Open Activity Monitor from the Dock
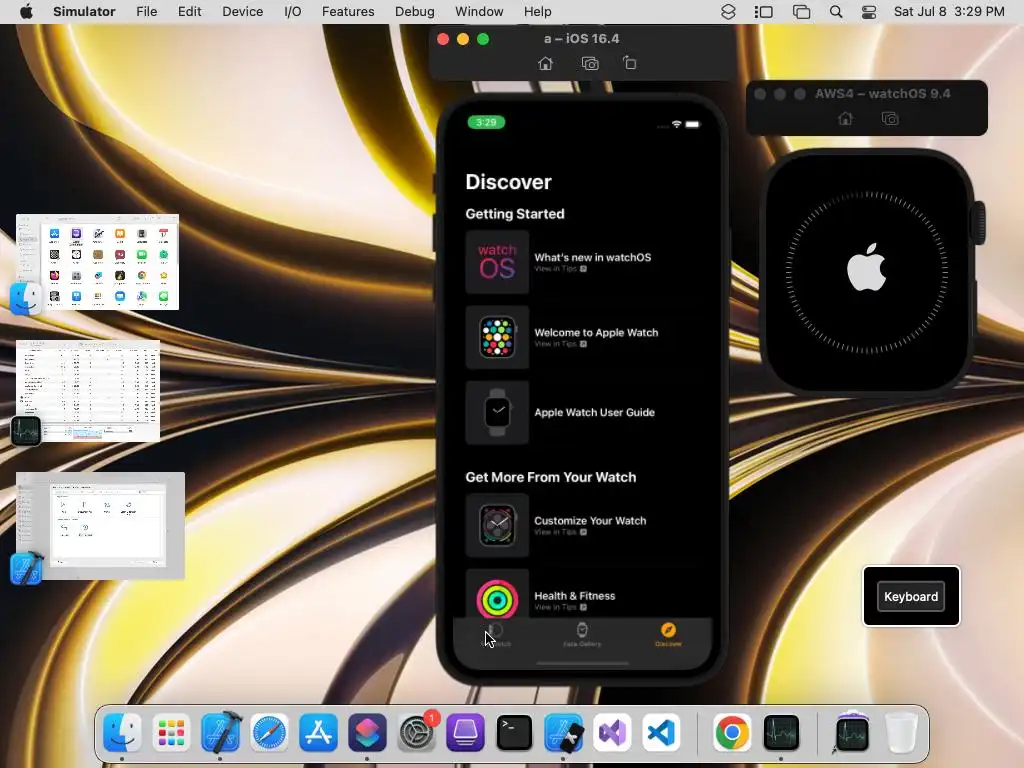This screenshot has height=768, width=1024. pos(781,732)
